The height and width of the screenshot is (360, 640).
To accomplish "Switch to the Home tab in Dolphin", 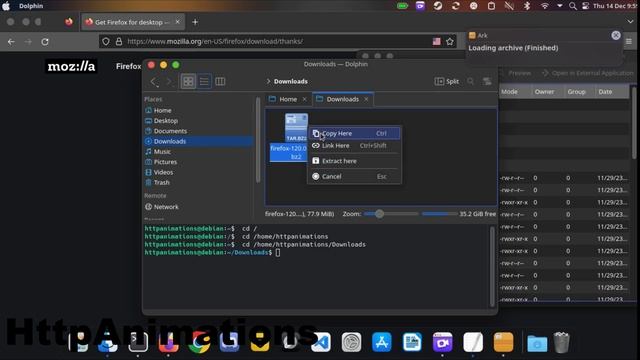I will click(288, 99).
